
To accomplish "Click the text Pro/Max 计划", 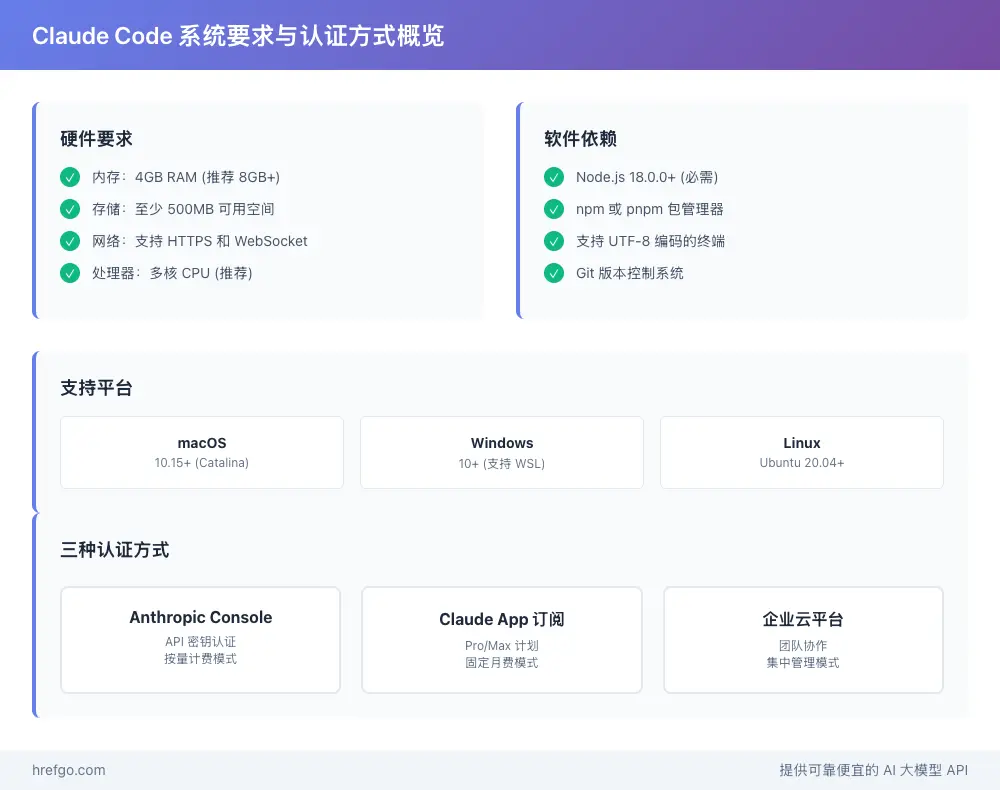I will click(502, 645).
